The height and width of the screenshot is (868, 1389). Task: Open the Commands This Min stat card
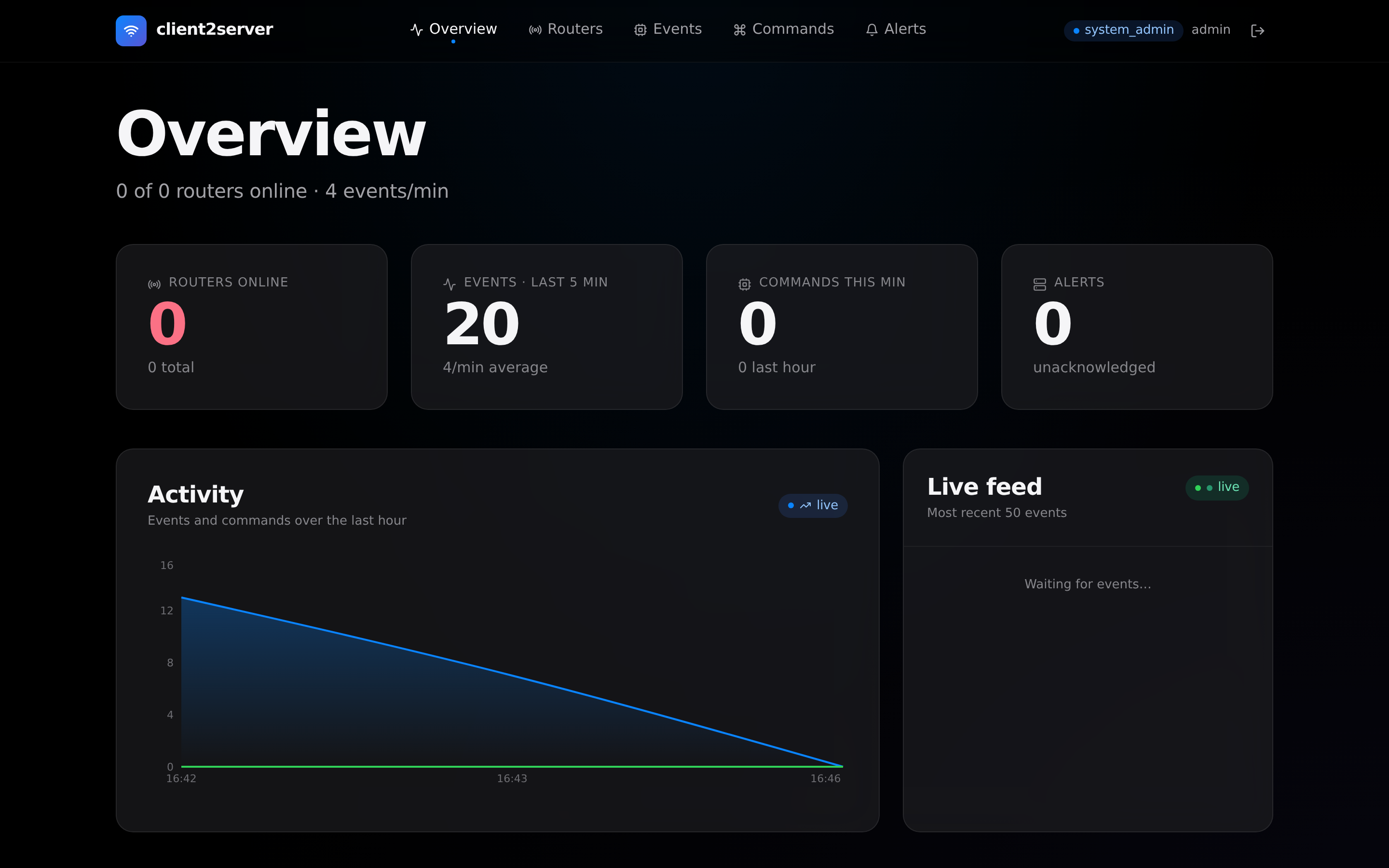coord(842,326)
